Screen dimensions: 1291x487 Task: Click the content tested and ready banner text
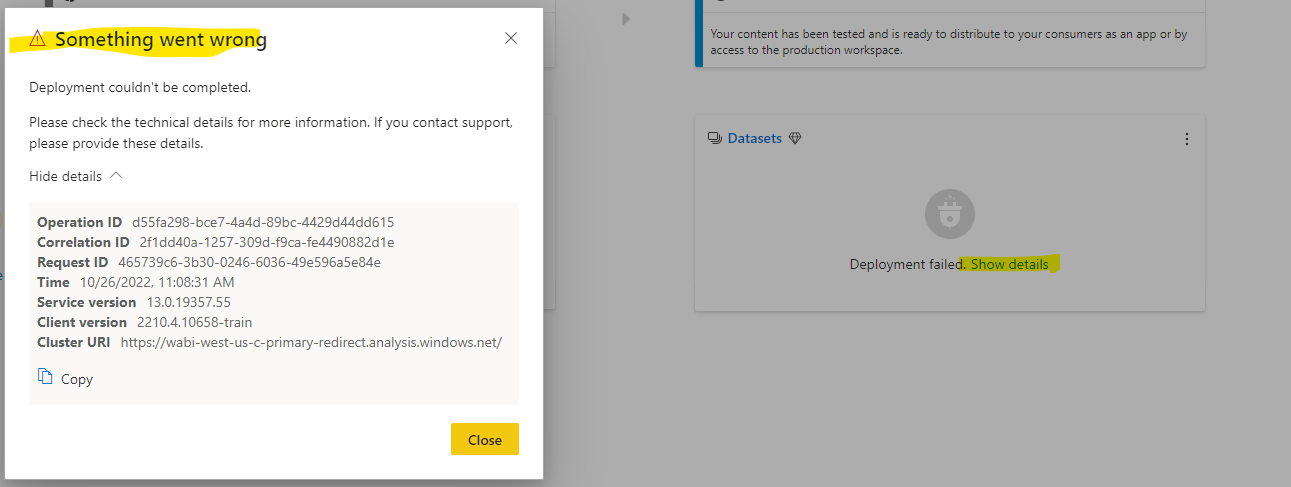pyautogui.click(x=949, y=41)
